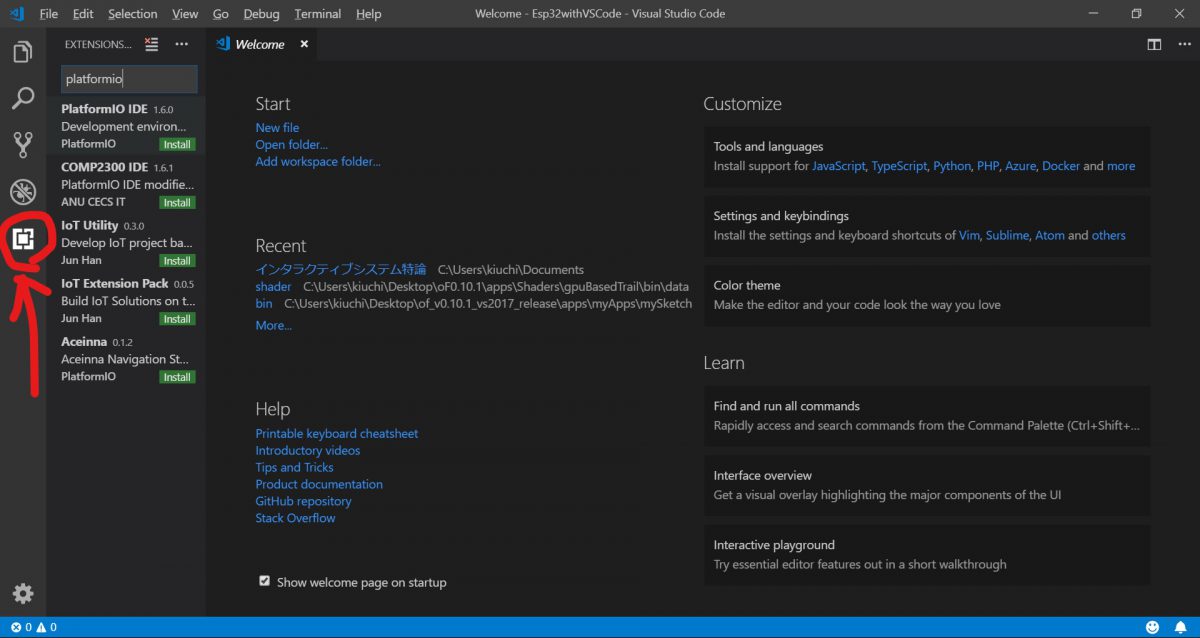Open the Color theme card

927,295
